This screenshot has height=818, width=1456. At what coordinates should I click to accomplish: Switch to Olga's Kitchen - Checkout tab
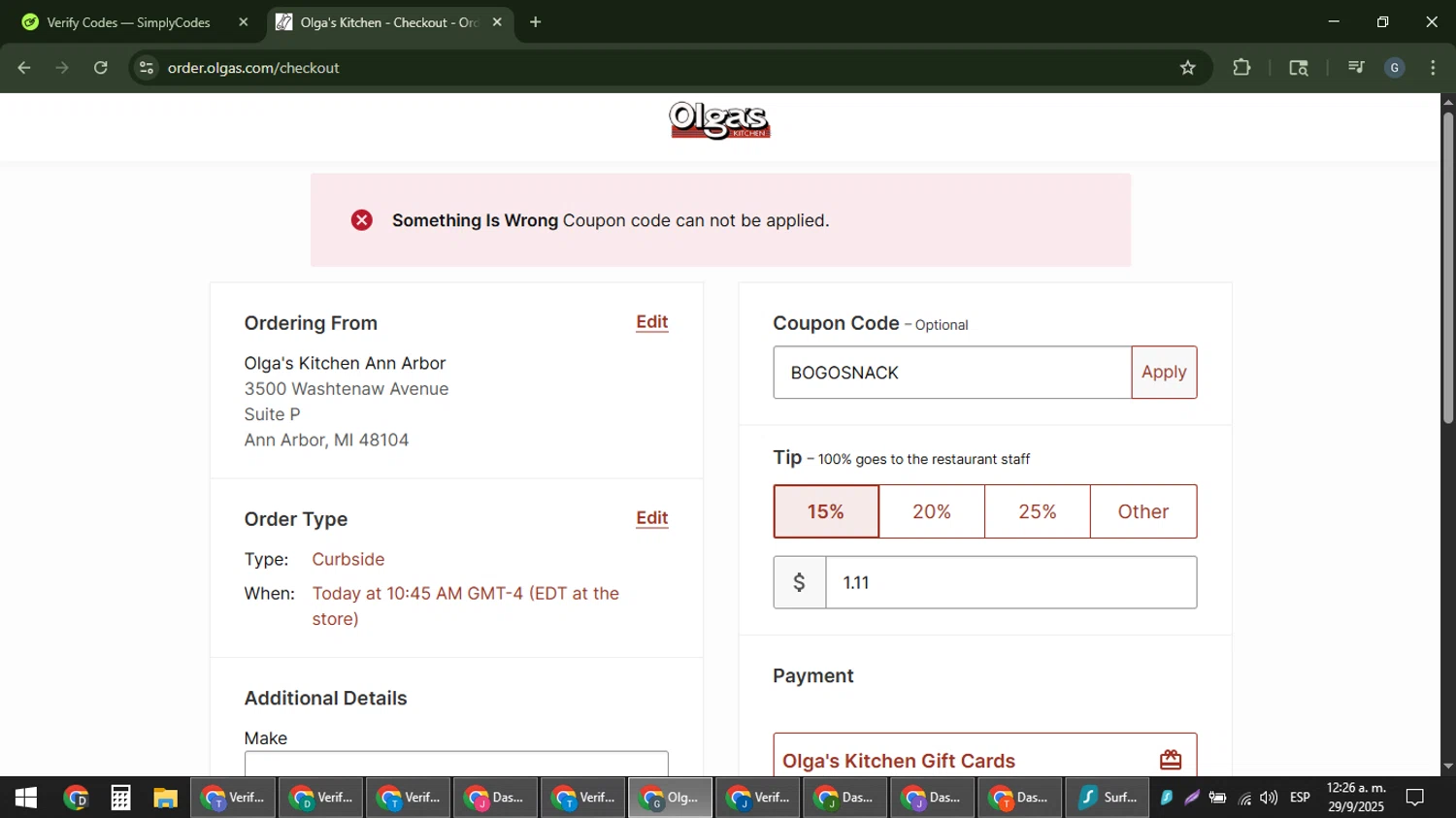[390, 22]
